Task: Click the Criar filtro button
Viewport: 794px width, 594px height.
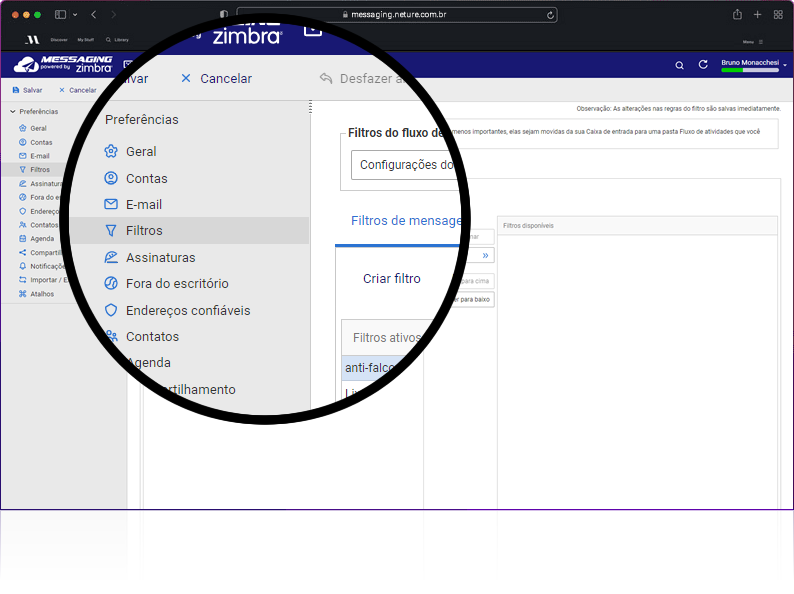Action: click(x=392, y=279)
